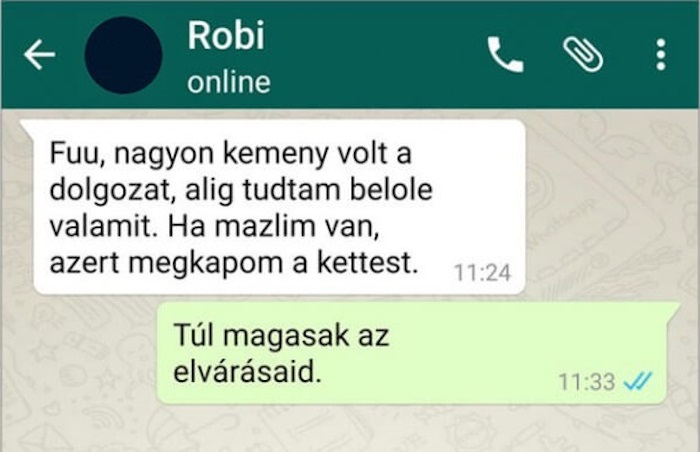Start a voice call with Robi

(505, 54)
